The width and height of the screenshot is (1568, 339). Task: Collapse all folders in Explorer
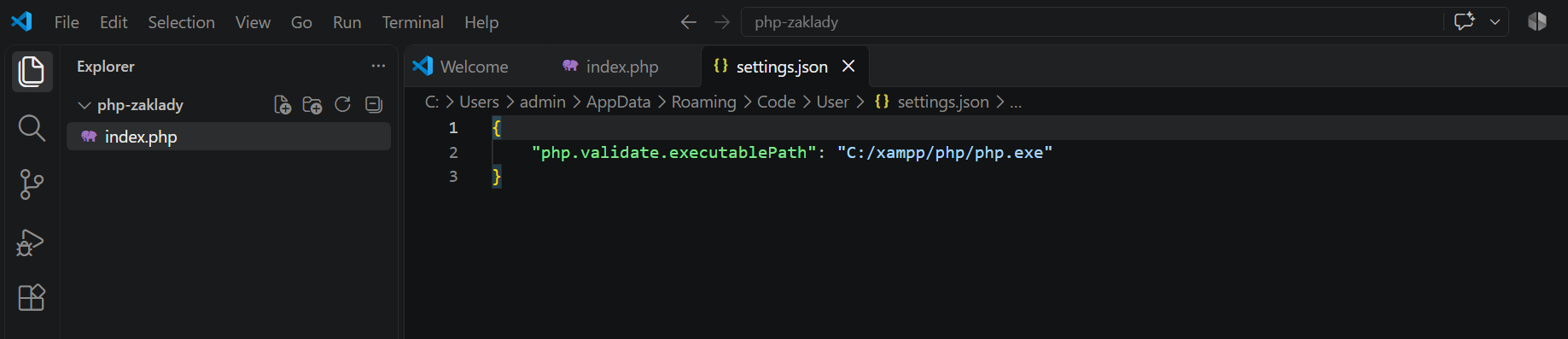[373, 105]
